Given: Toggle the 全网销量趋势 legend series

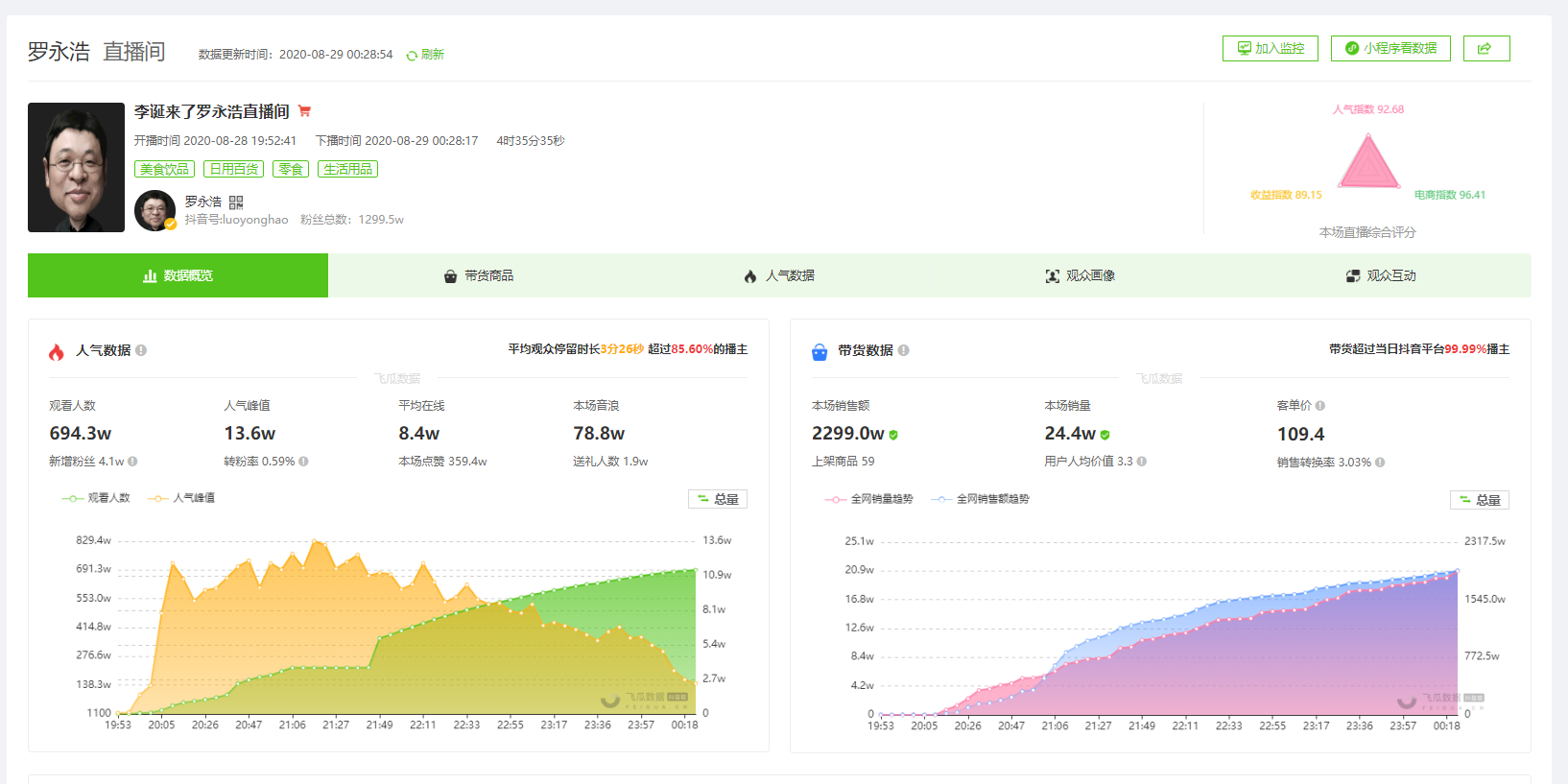Looking at the screenshot, I should pos(869,499).
